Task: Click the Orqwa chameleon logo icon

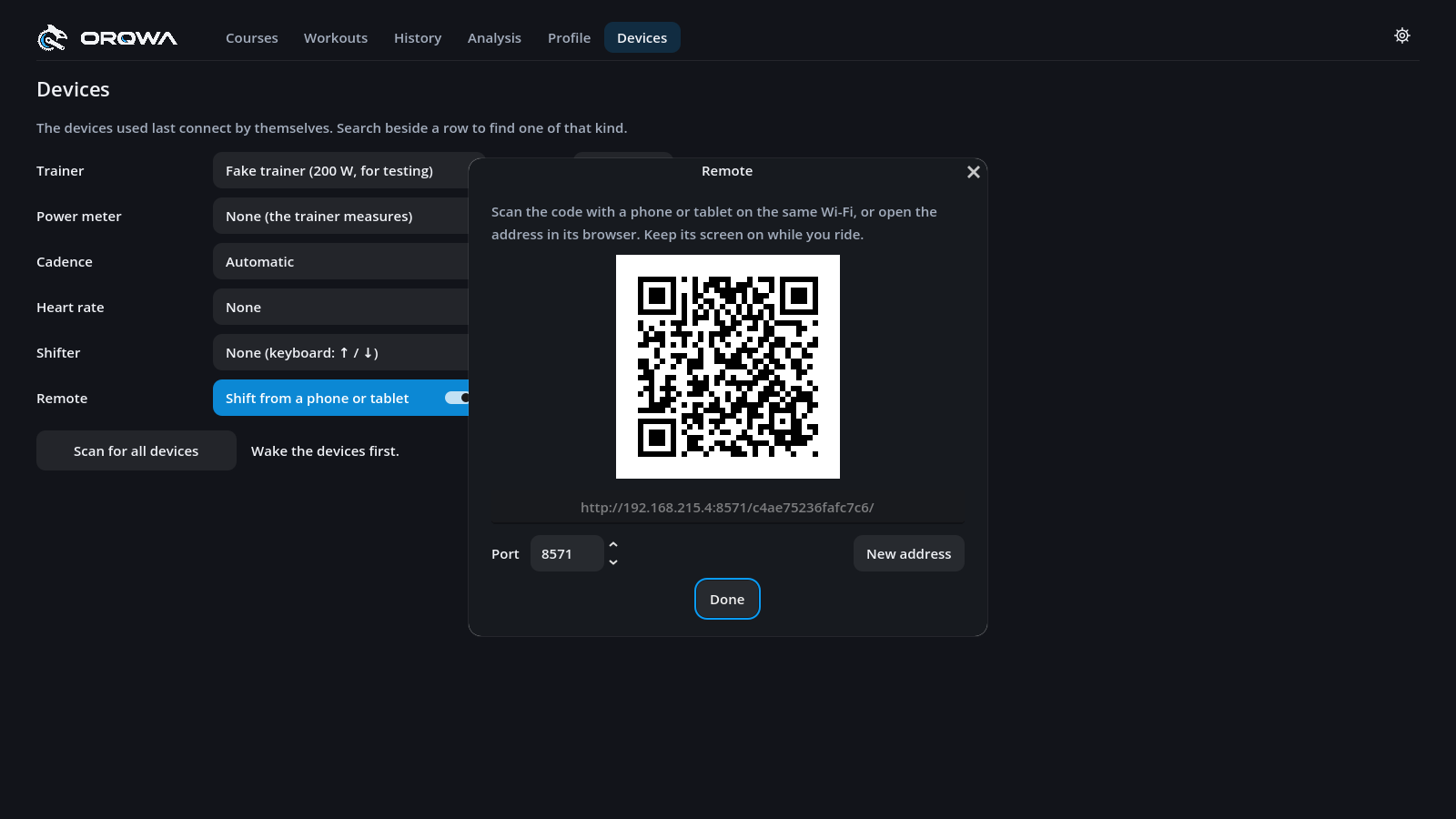Action: point(52,37)
